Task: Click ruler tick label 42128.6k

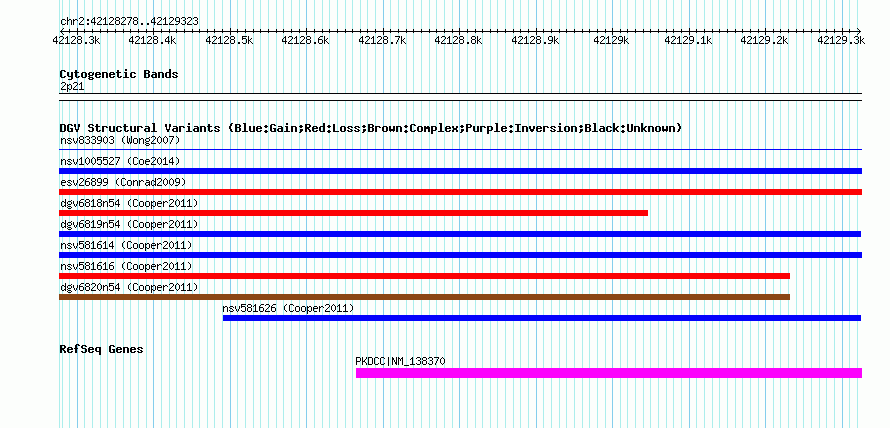Action: coord(305,40)
